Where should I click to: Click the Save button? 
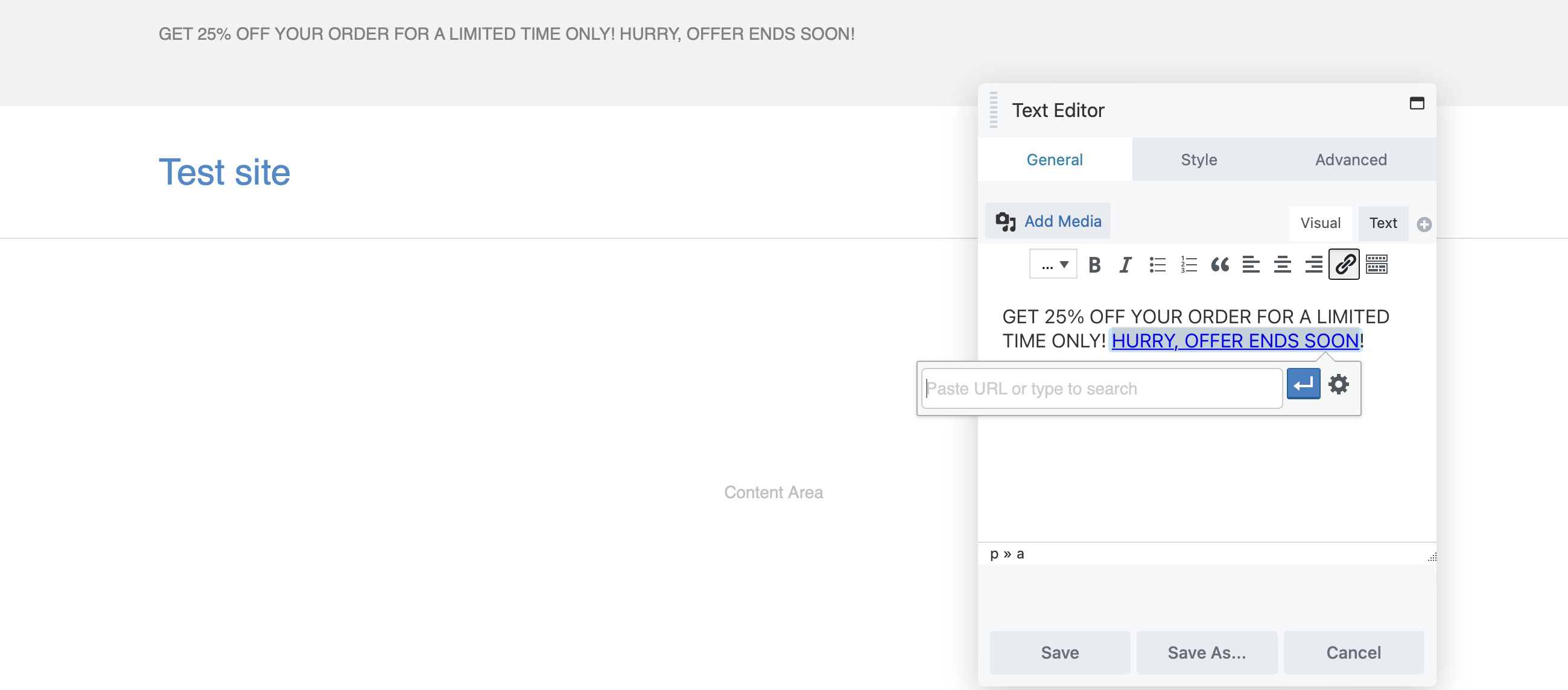[x=1060, y=652]
